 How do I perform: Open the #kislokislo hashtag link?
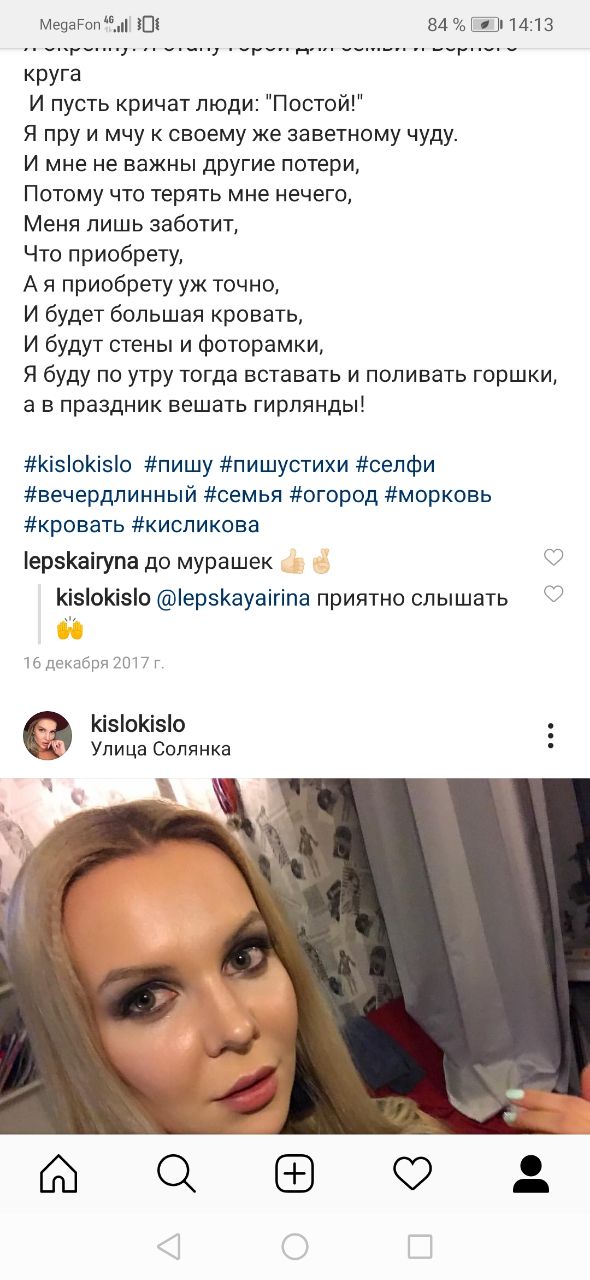click(78, 464)
